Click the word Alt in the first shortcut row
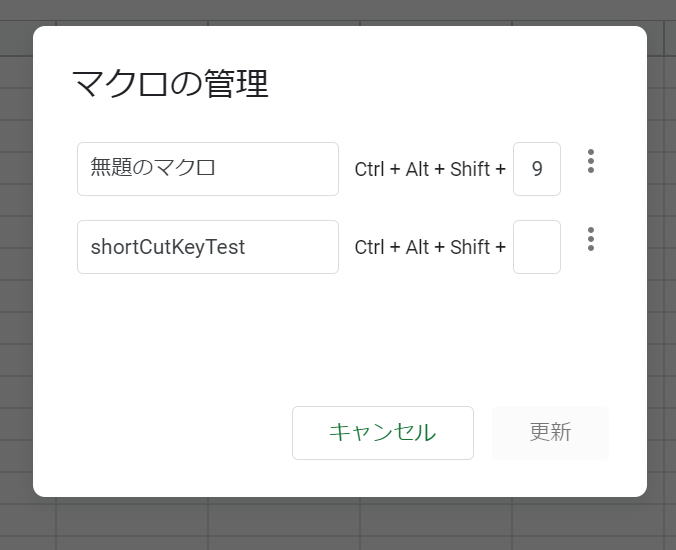Viewport: 676px width, 550px height. coord(417,169)
